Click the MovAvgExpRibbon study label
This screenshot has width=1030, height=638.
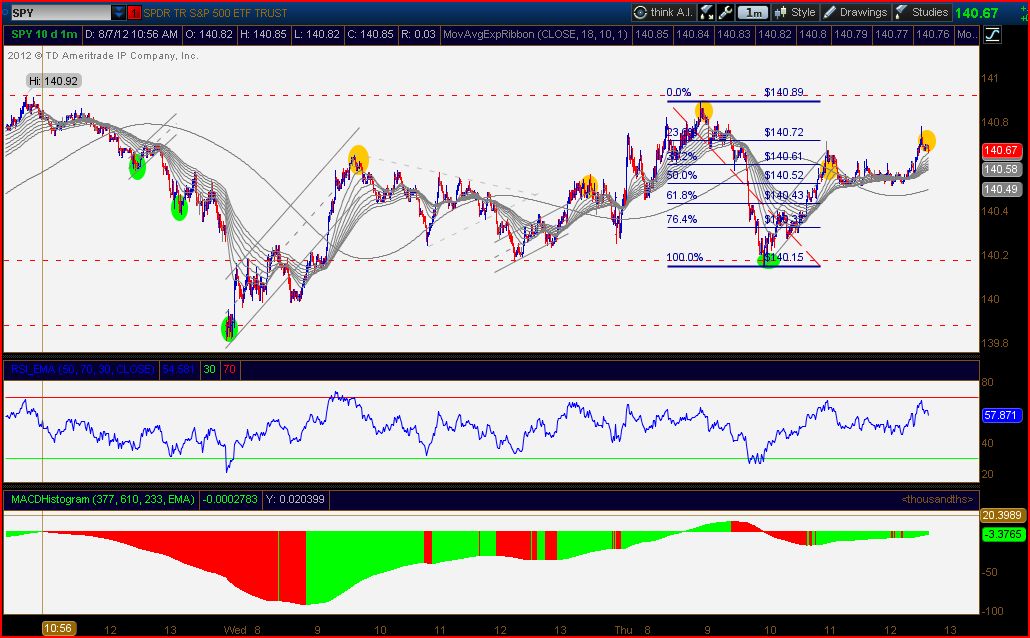point(535,34)
